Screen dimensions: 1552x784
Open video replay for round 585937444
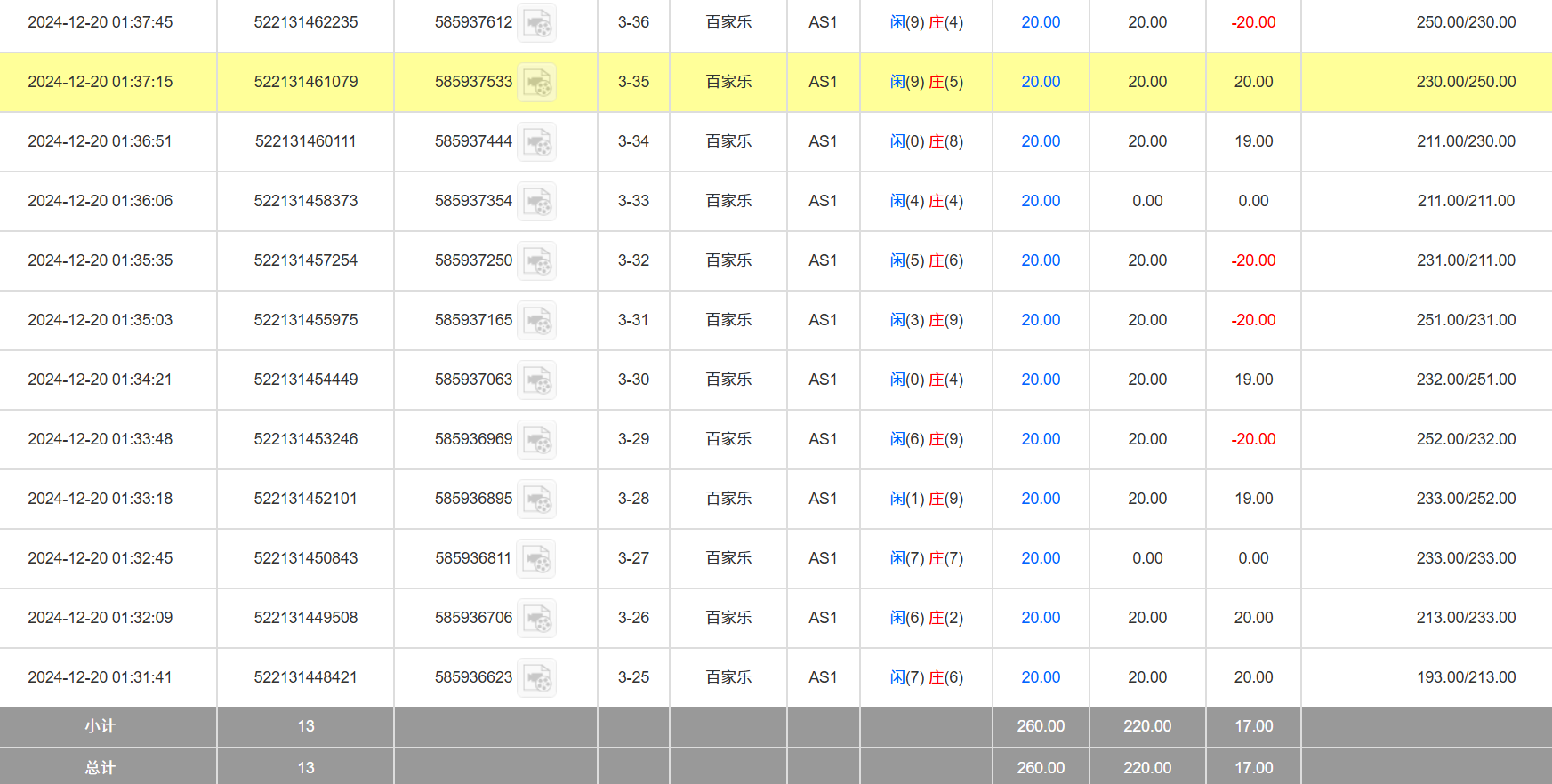pyautogui.click(x=537, y=142)
